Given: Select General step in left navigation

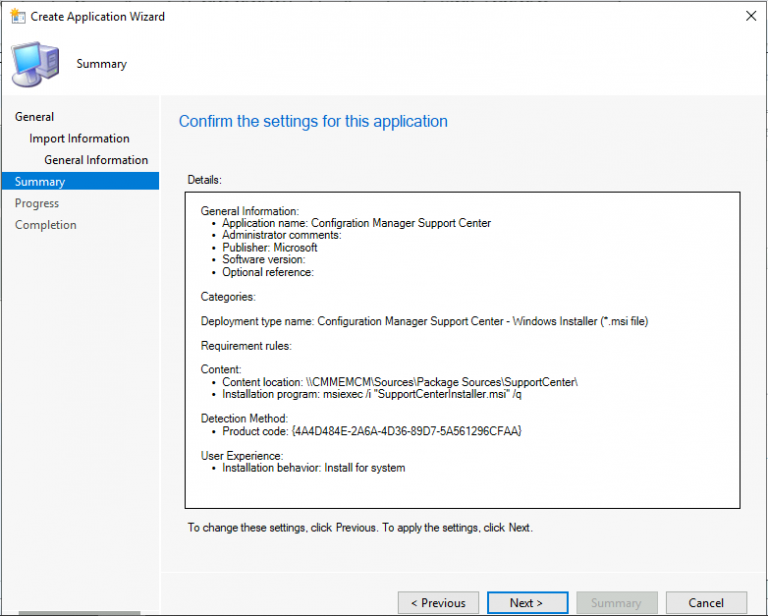Looking at the screenshot, I should 35,117.
